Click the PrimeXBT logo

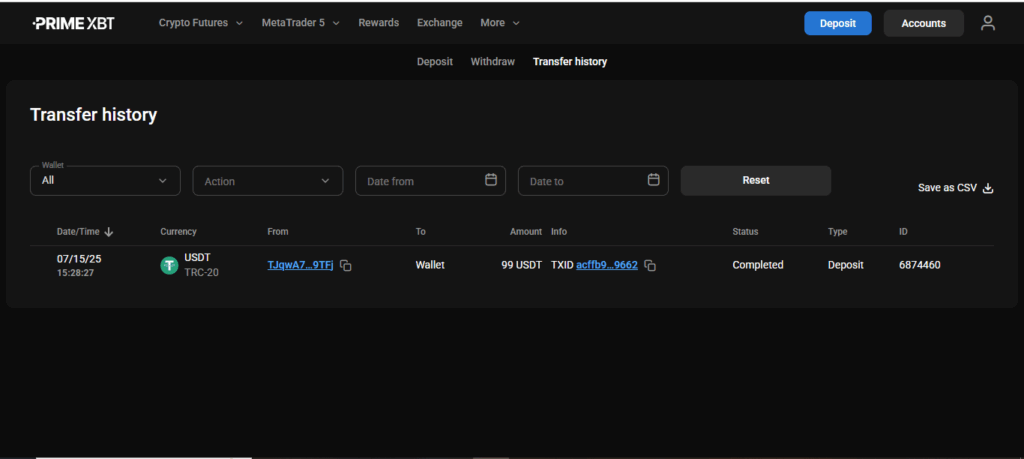73,23
